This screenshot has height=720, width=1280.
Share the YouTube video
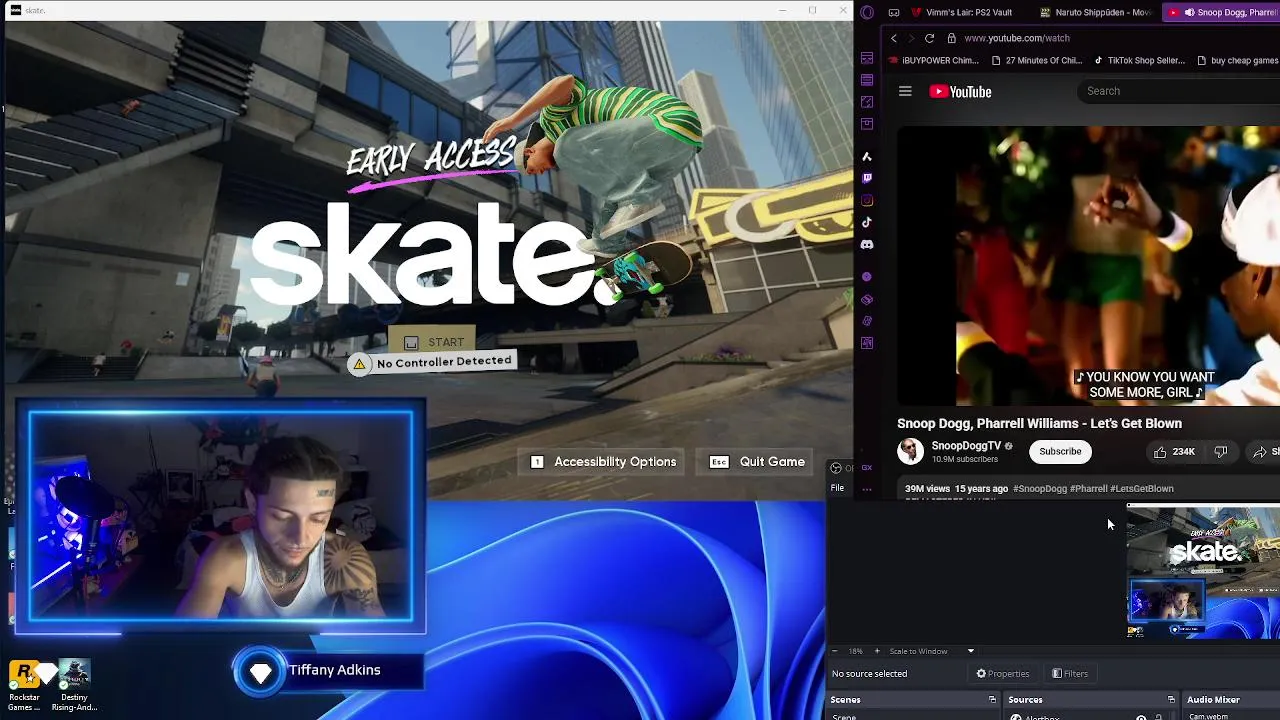(1265, 452)
